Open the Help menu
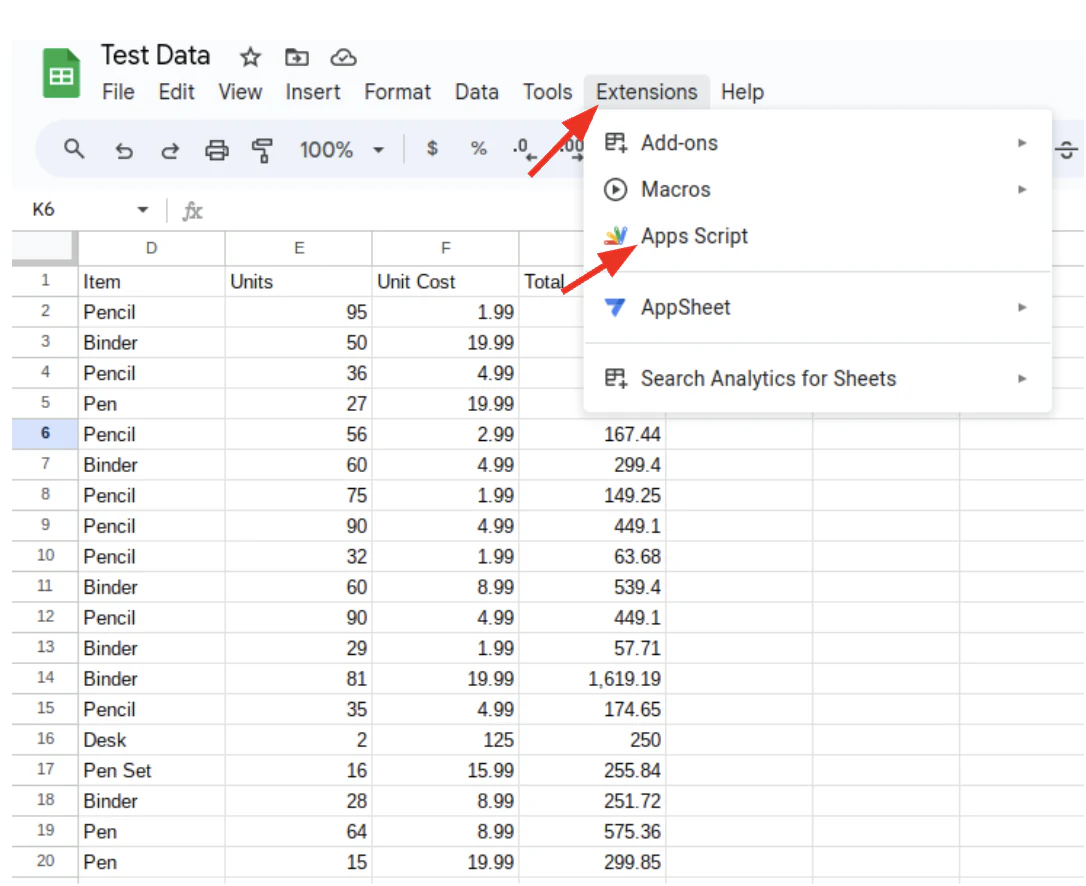 pyautogui.click(x=742, y=92)
